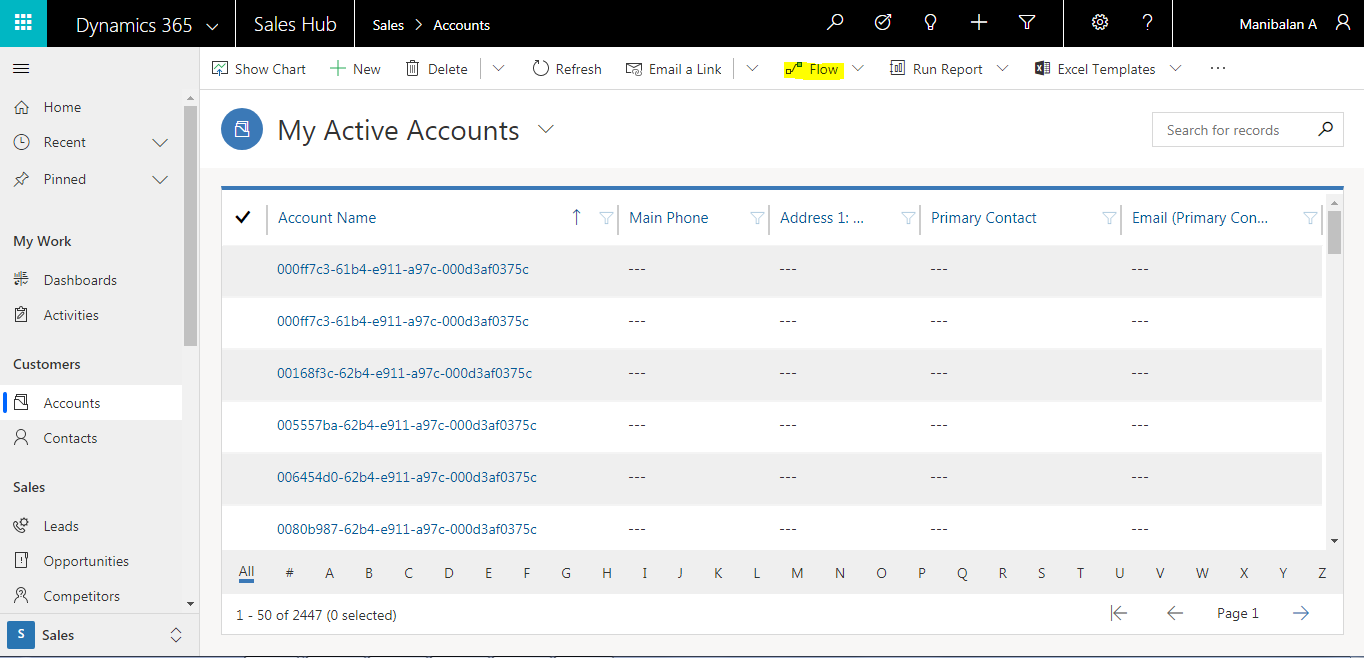The image size is (1364, 658).
Task: Open account 005557ba-62b4-e911-a97c-000d3af0375c
Action: [407, 425]
